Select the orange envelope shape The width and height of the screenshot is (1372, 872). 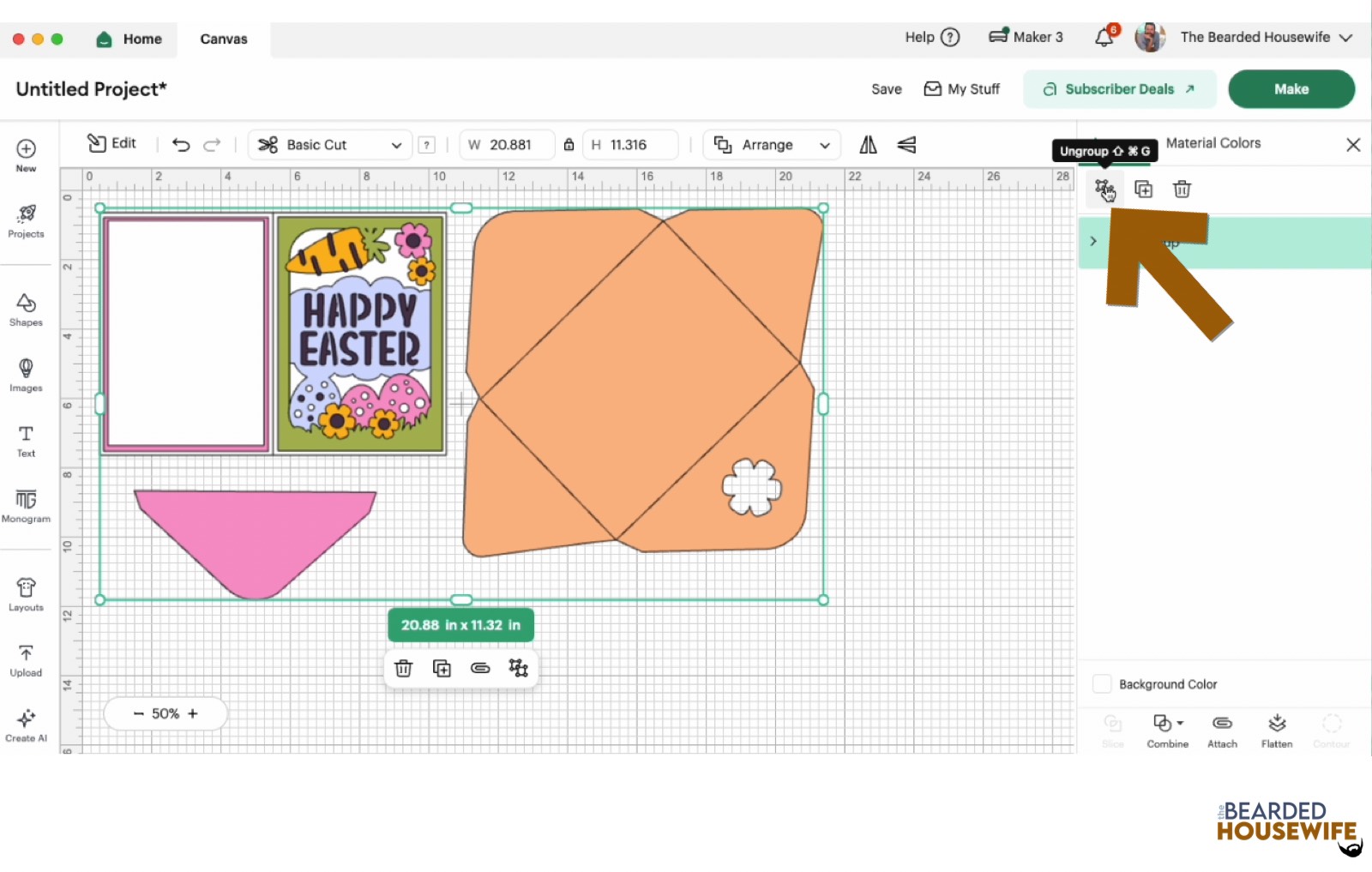(x=642, y=381)
